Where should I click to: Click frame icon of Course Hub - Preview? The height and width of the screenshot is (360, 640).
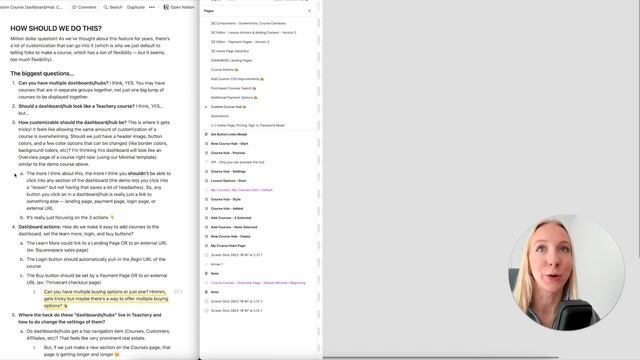[206, 153]
